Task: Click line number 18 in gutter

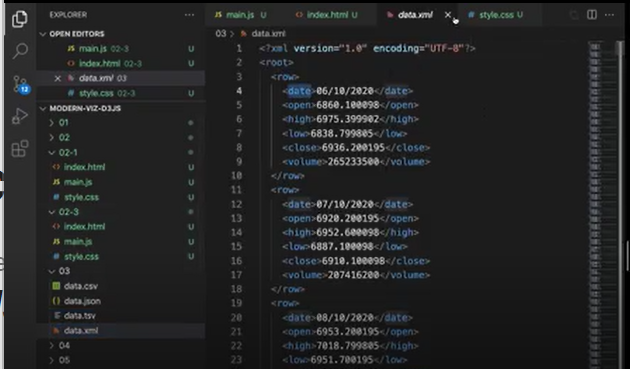Action: pyautogui.click(x=237, y=289)
